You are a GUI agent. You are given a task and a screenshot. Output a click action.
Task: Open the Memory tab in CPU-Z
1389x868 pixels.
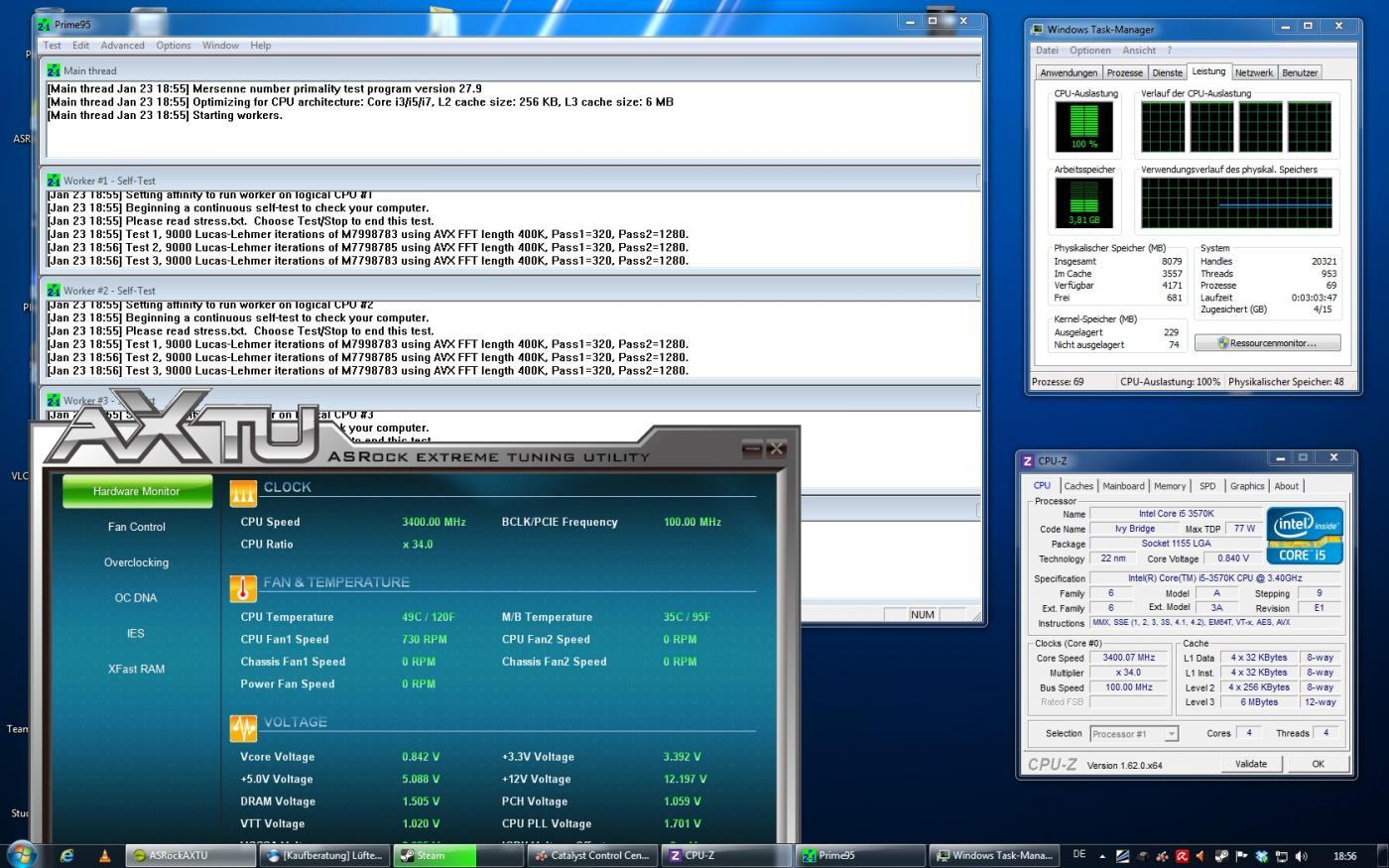pos(1169,486)
